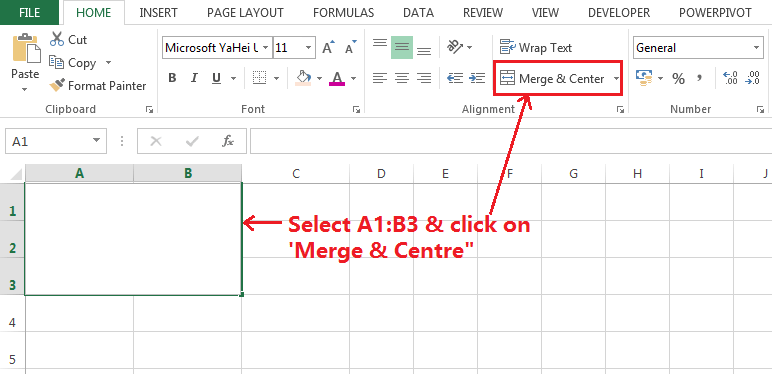772x374 pixels.
Task: Expand the Name Box dropdown arrow
Action: pyautogui.click(x=96, y=141)
